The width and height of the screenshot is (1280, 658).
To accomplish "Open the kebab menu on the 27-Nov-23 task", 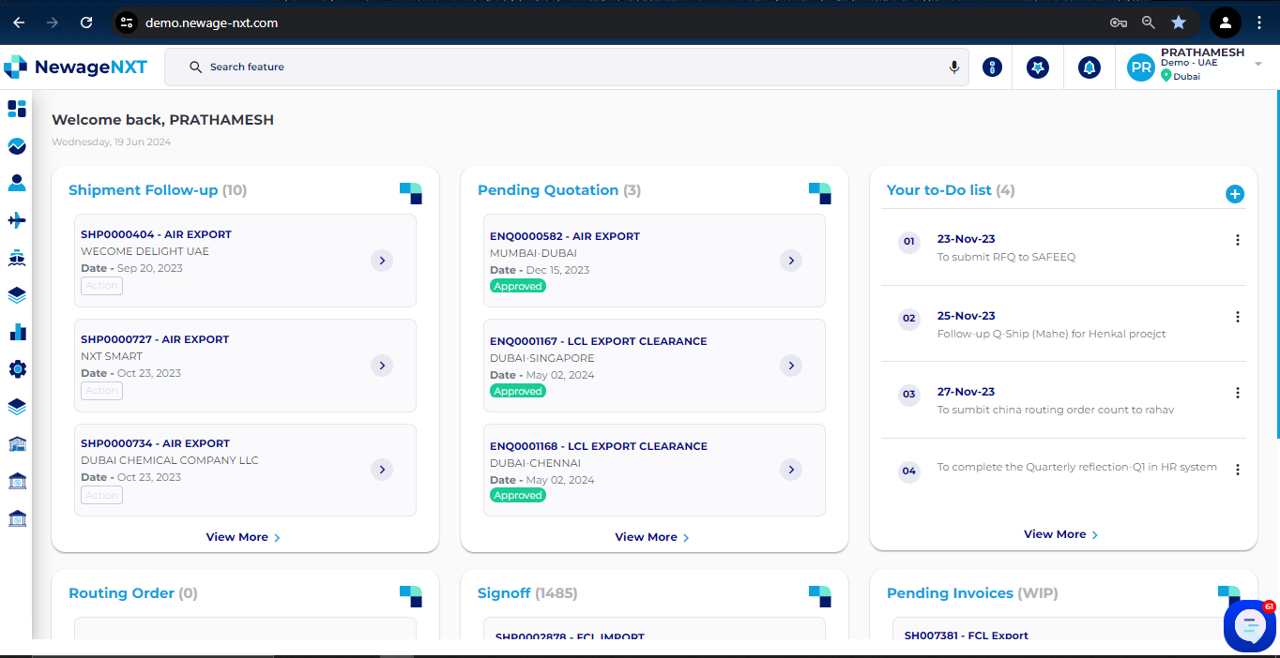I will [x=1237, y=394].
